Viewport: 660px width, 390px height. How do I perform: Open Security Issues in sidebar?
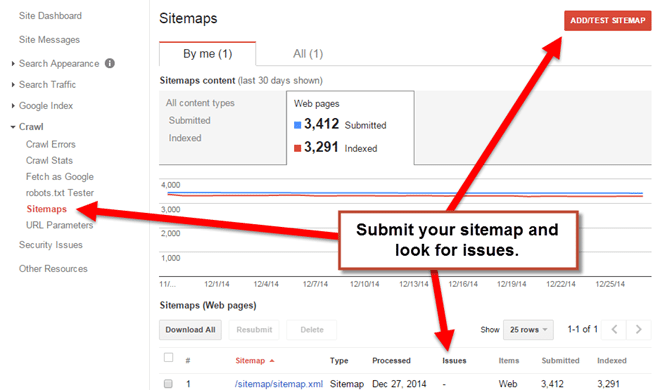pyautogui.click(x=51, y=245)
